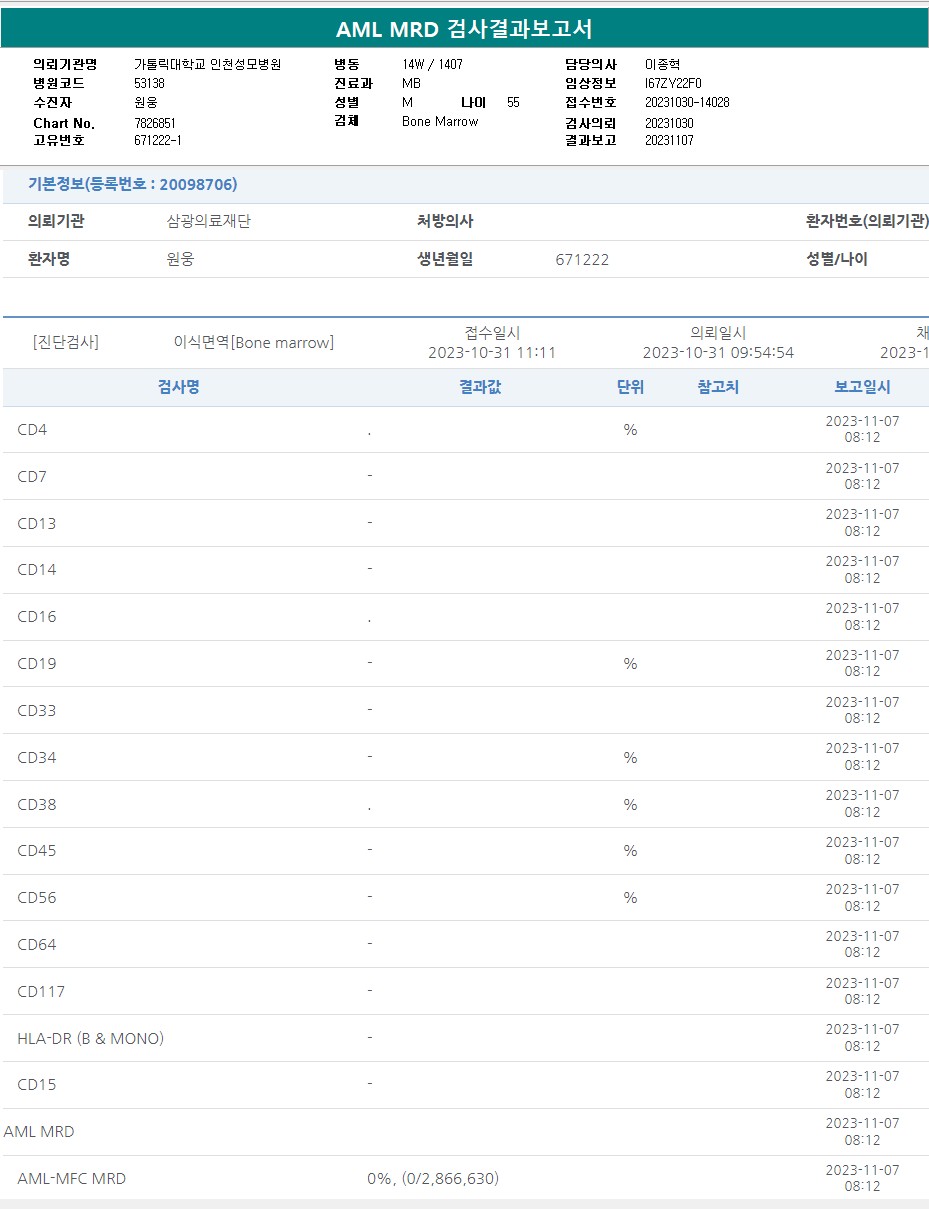The image size is (929, 1209).
Task: Select the CD64 test row name
Action: pos(37,945)
